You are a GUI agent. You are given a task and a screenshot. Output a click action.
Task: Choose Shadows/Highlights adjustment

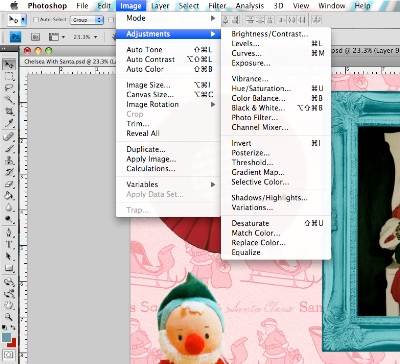[276, 198]
